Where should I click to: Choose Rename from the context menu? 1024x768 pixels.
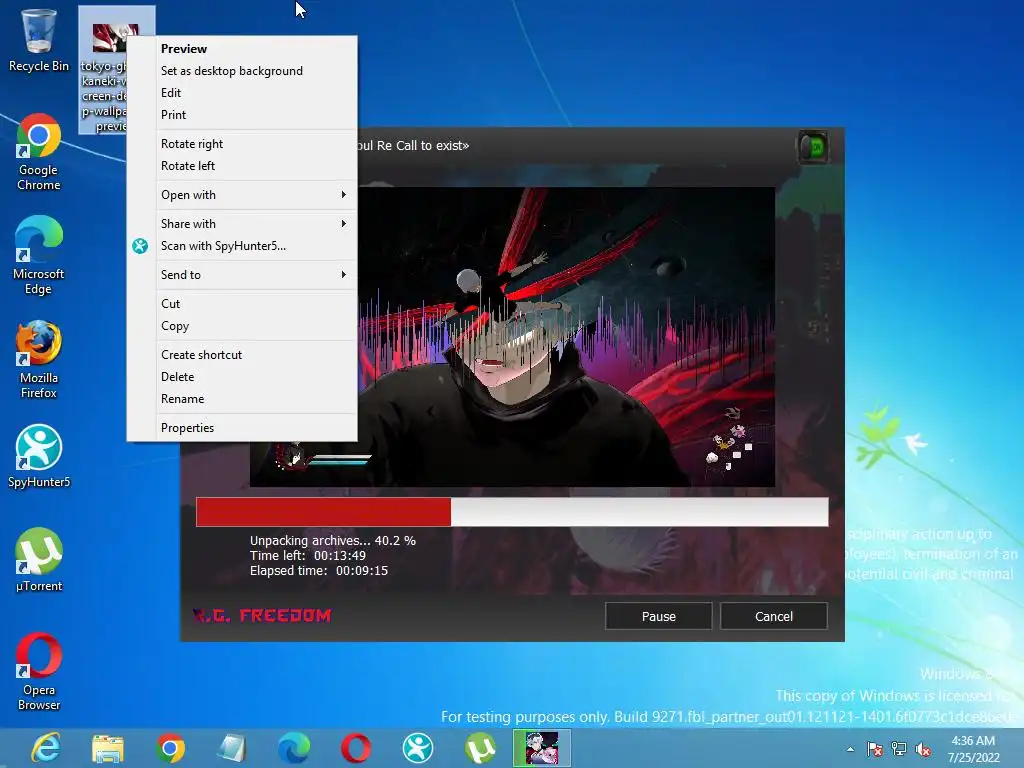(x=242, y=399)
